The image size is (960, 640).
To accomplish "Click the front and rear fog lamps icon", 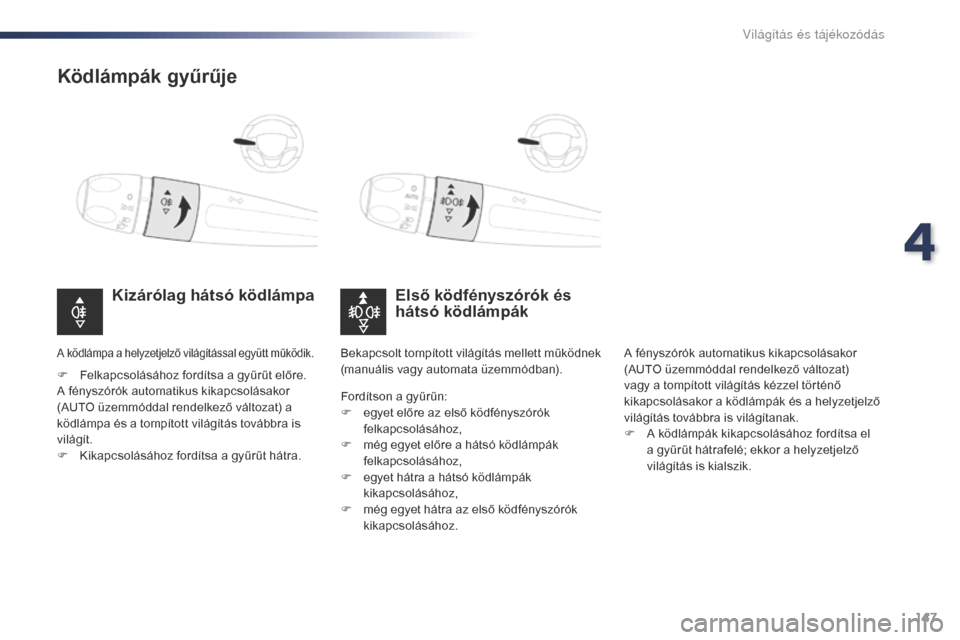I will click(363, 312).
